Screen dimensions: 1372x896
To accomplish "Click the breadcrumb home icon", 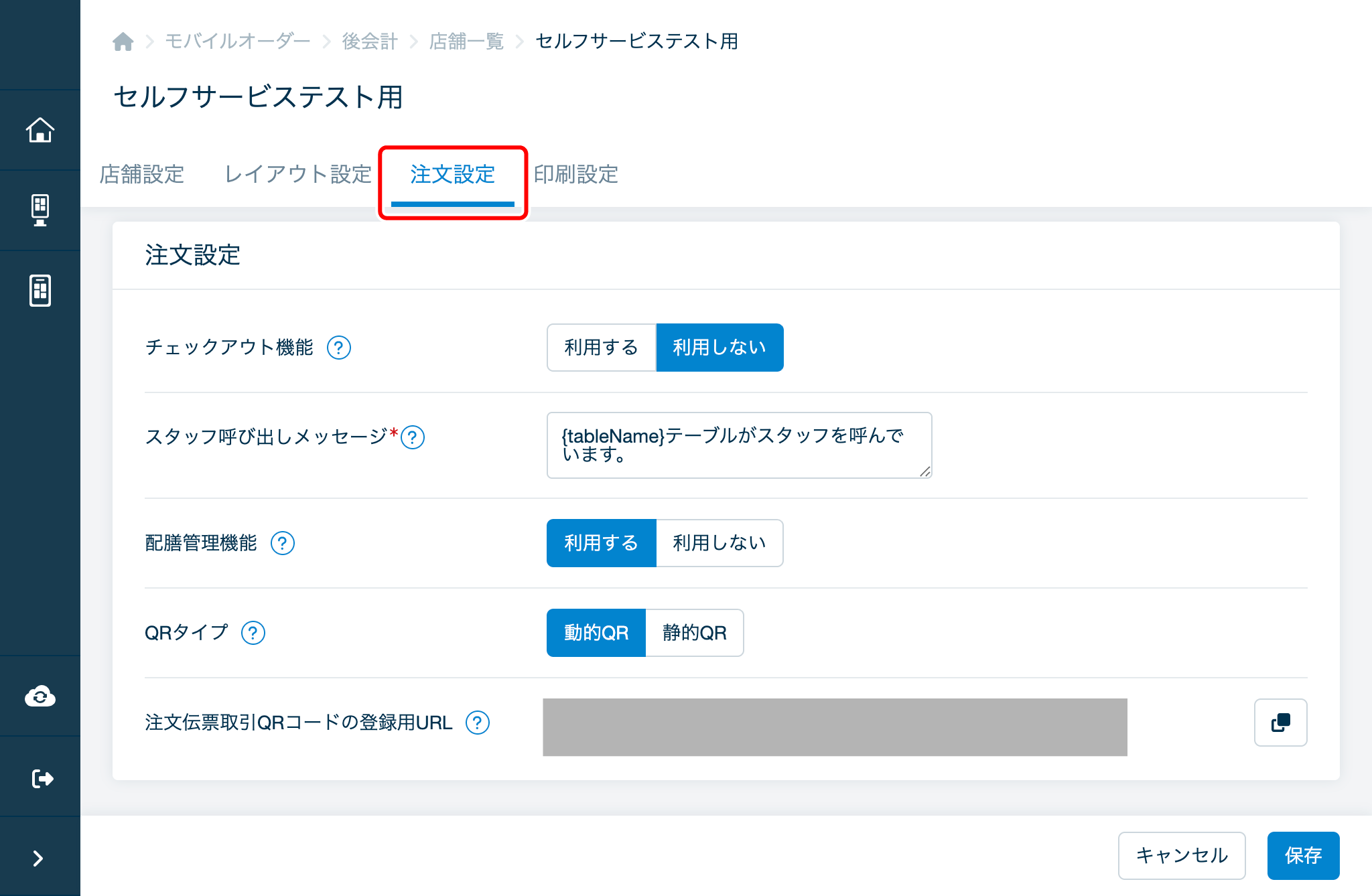I will [123, 42].
